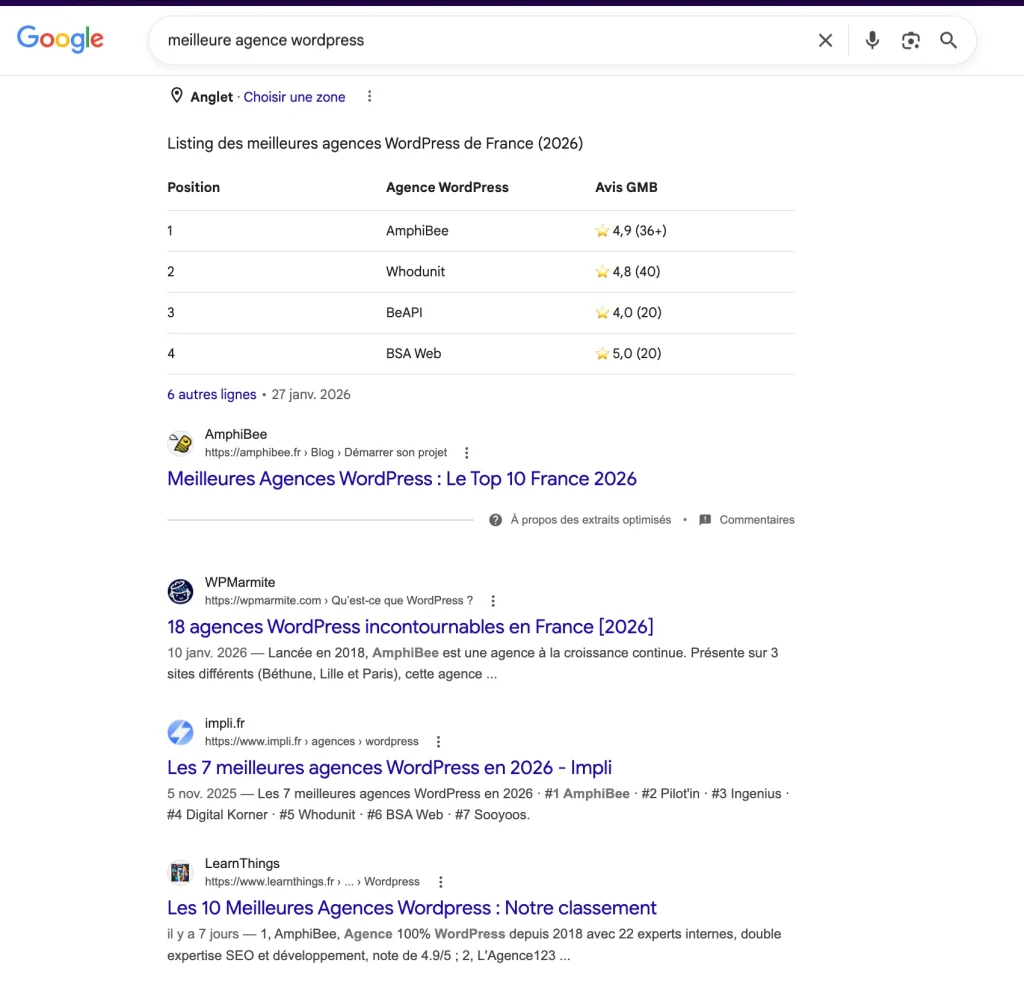Open 18 agences WordPress incontournables en France
This screenshot has width=1024, height=992.
(410, 627)
